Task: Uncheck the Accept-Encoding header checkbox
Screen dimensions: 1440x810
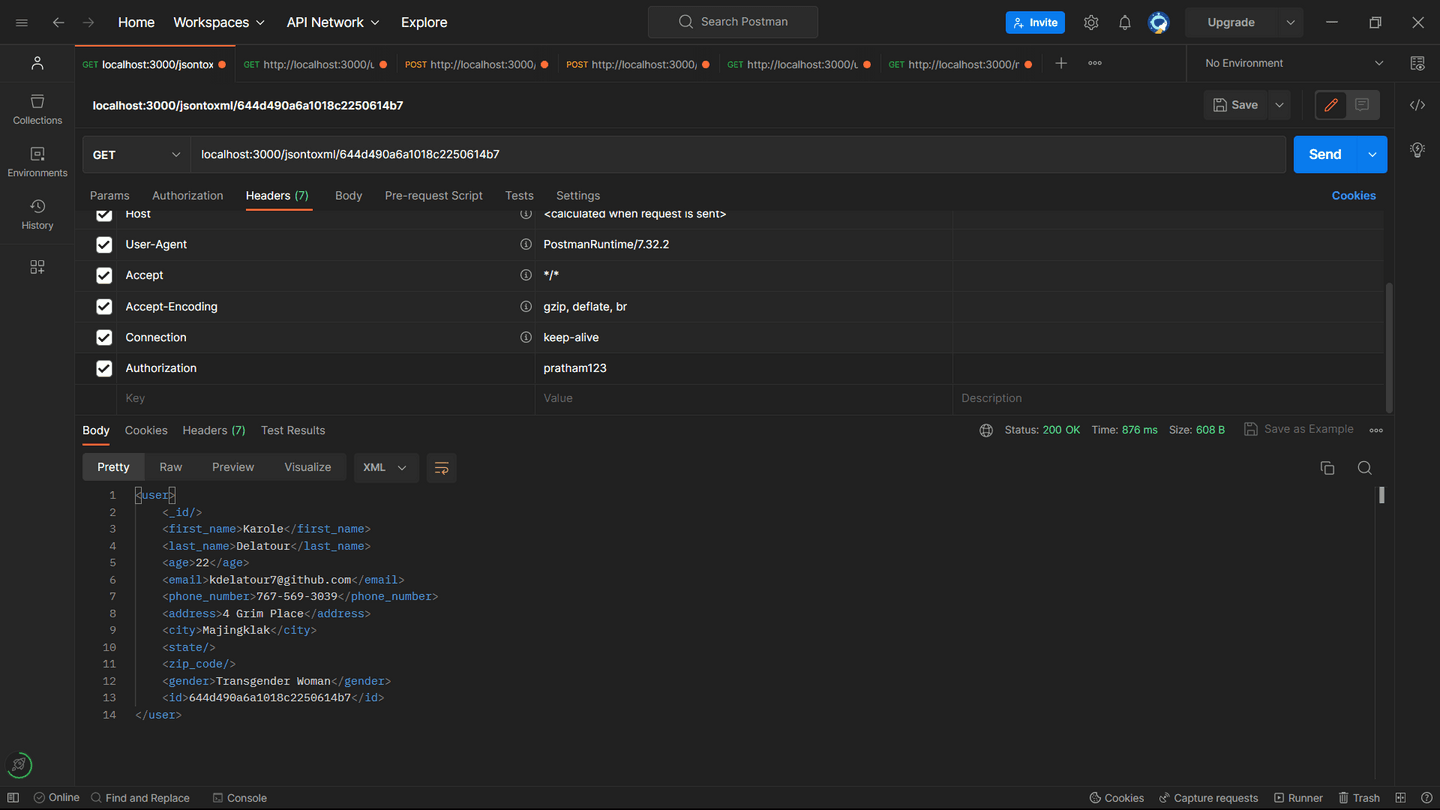Action: (104, 307)
